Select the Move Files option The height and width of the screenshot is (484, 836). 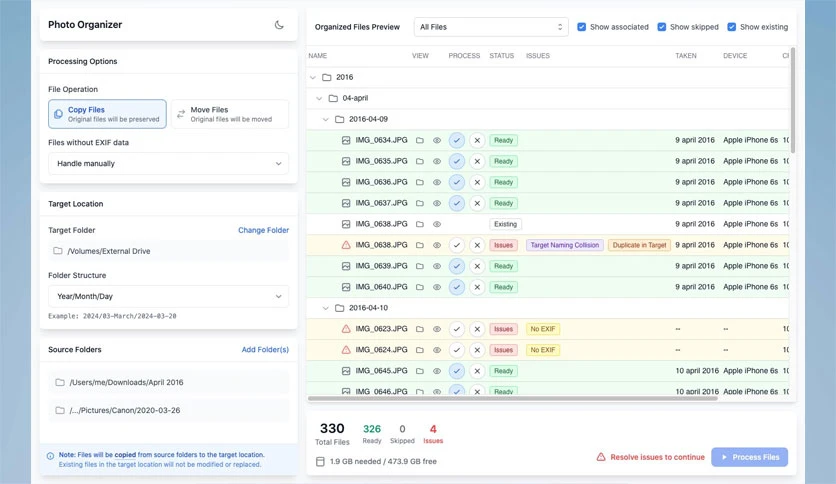[x=230, y=114]
